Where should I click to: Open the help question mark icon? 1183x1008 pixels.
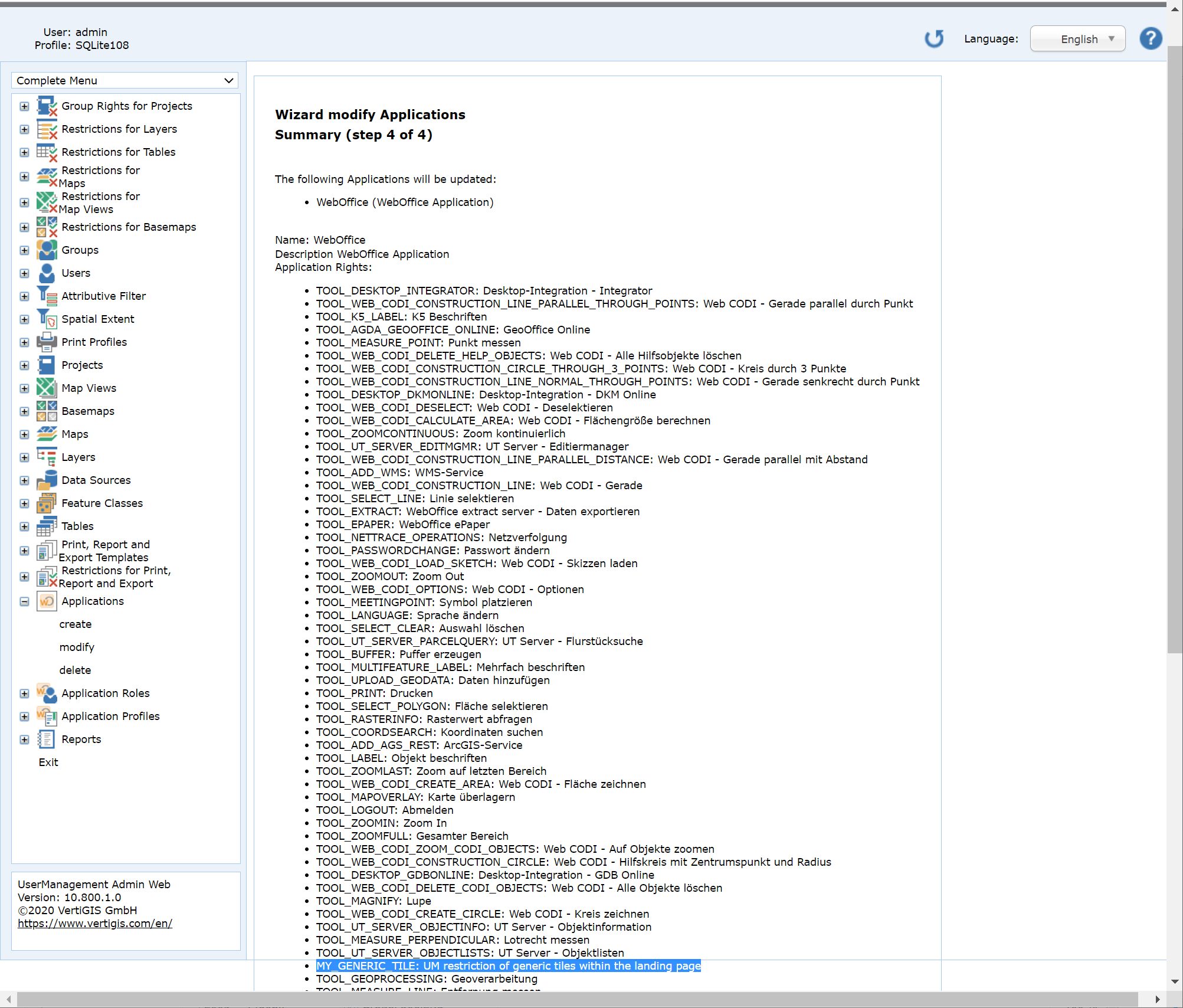click(x=1150, y=38)
